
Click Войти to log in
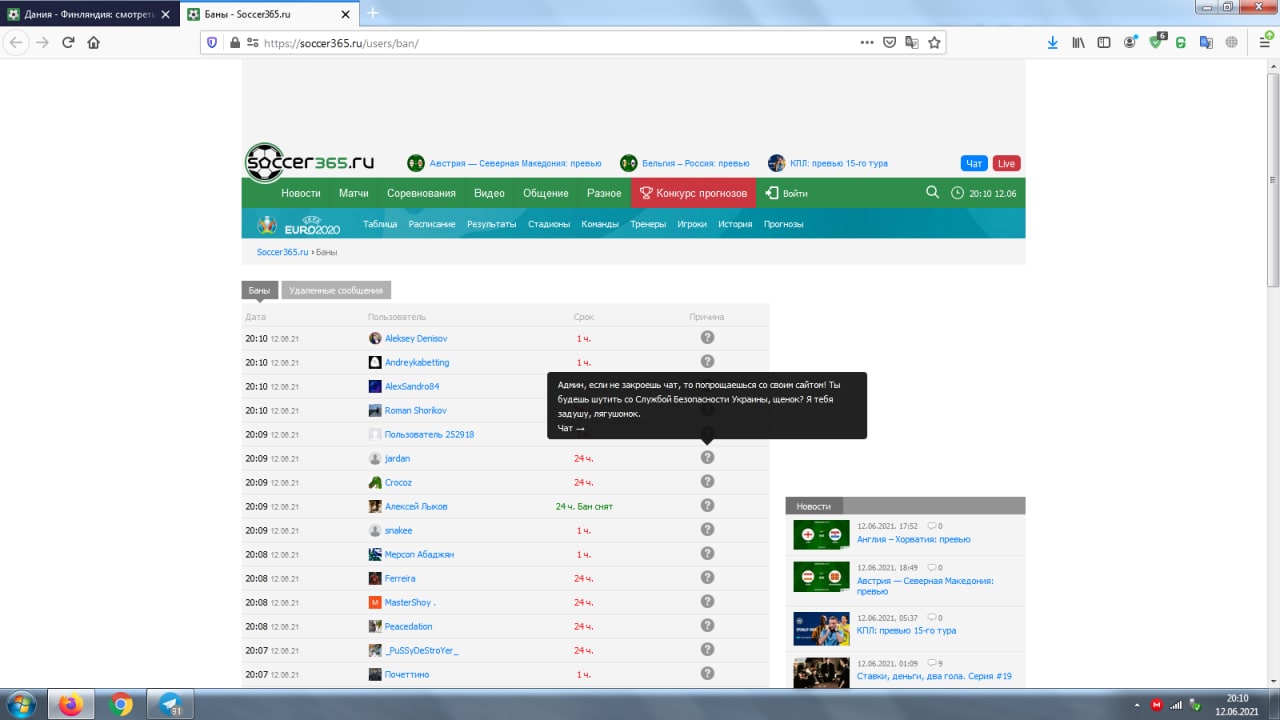[786, 193]
